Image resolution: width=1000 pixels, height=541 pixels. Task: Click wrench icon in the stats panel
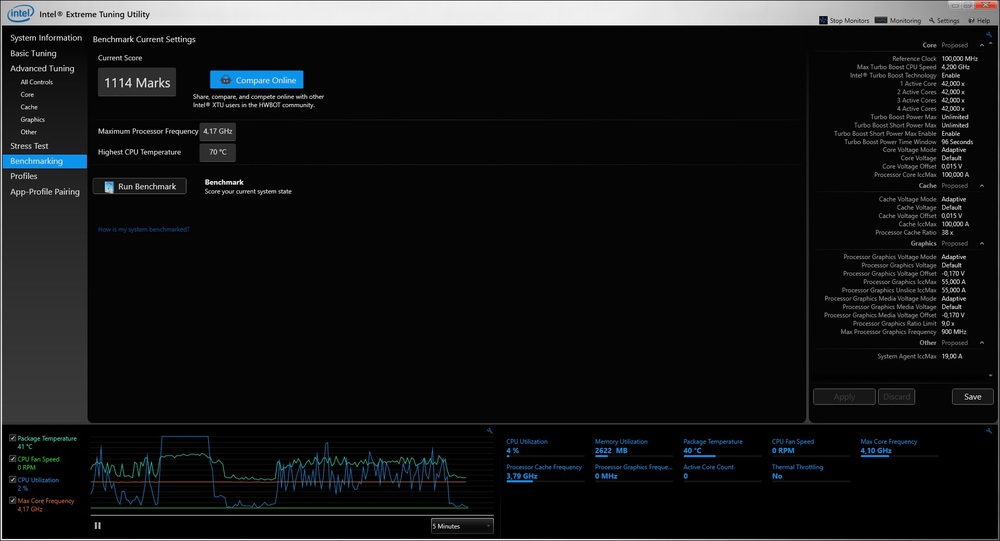(x=989, y=431)
